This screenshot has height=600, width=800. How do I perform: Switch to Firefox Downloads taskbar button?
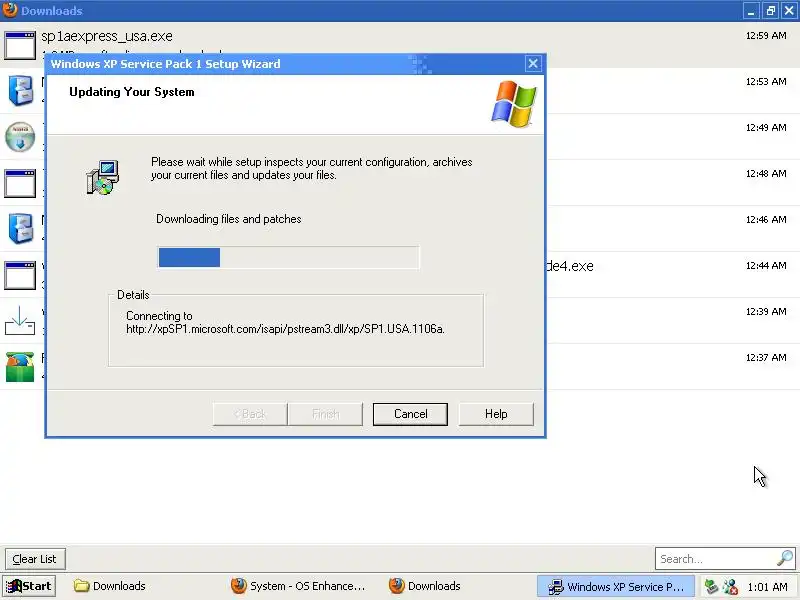(424, 586)
